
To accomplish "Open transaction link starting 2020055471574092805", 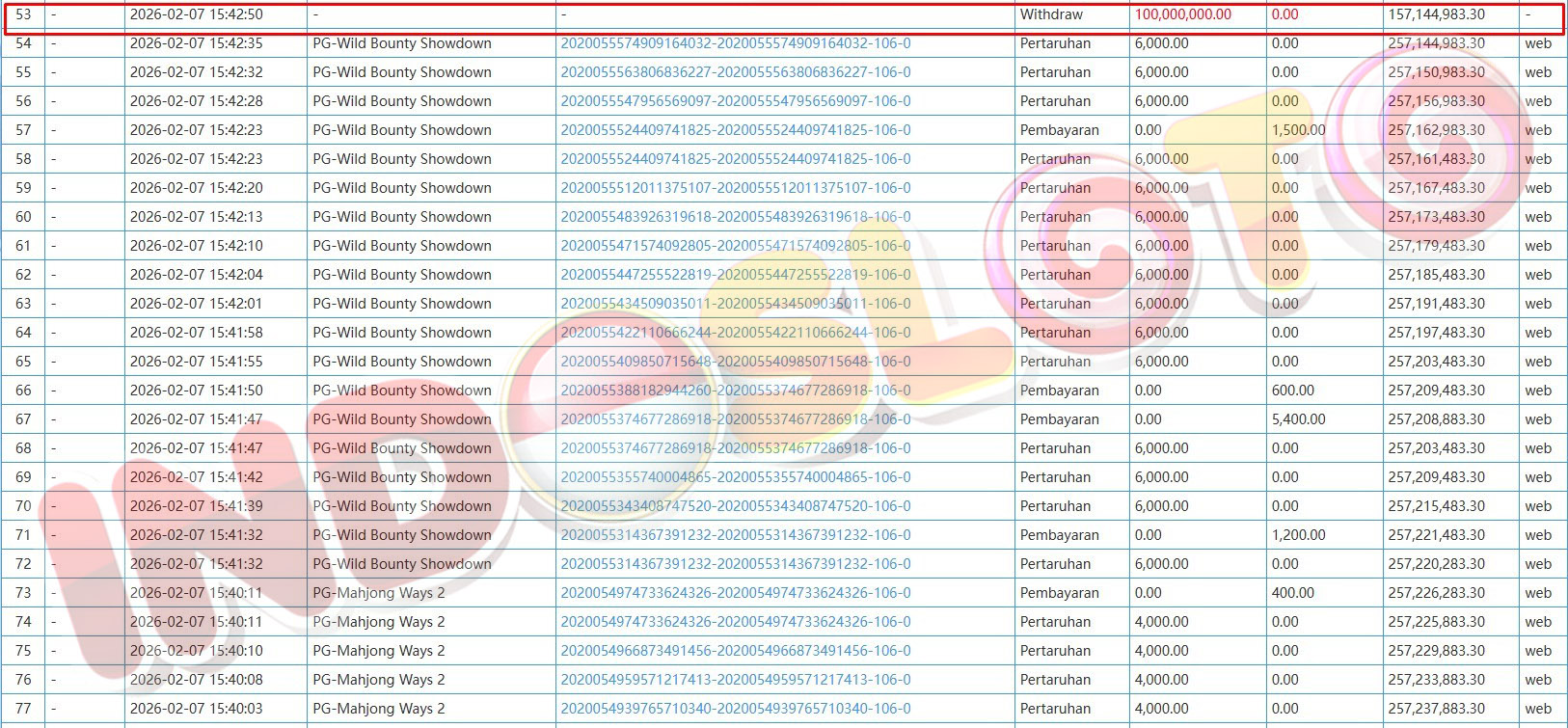I will pyautogui.click(x=735, y=246).
